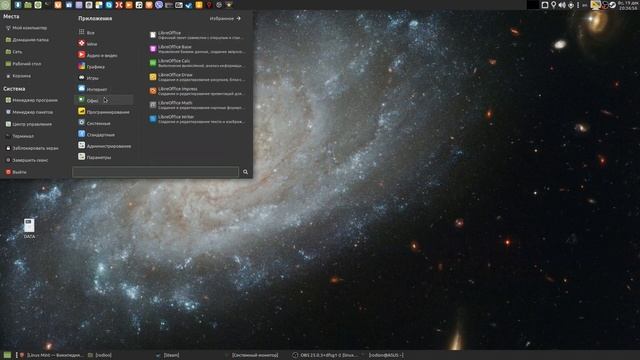Switch to the OBS window in taskbar

pos(325,355)
